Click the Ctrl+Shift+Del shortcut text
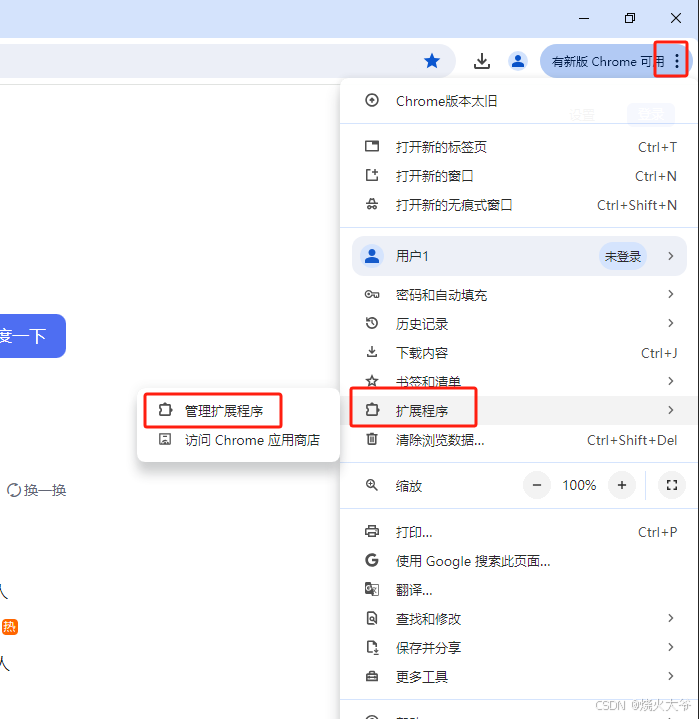 coord(632,440)
